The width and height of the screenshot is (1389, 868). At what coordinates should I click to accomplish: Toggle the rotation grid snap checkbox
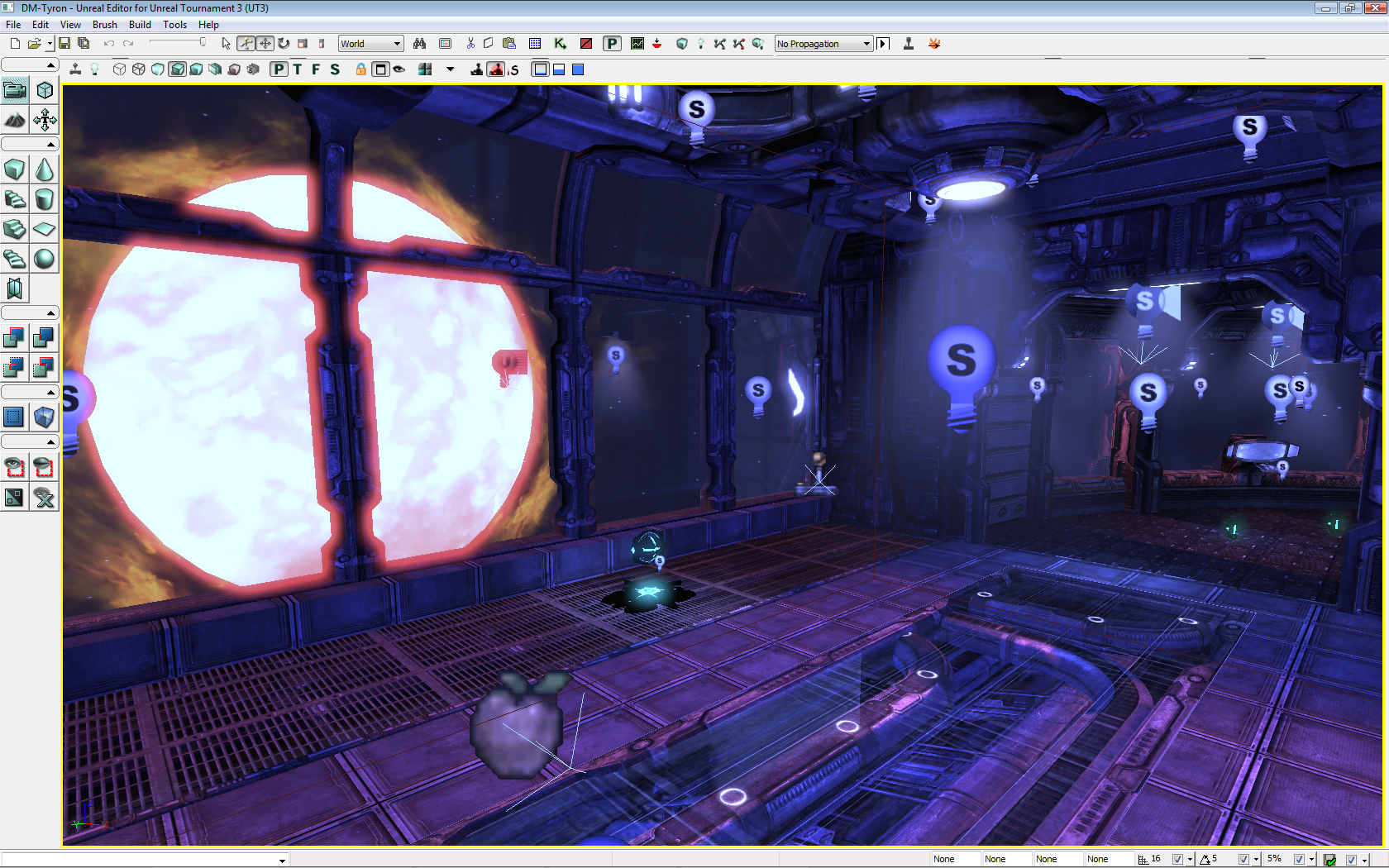pyautogui.click(x=1243, y=860)
